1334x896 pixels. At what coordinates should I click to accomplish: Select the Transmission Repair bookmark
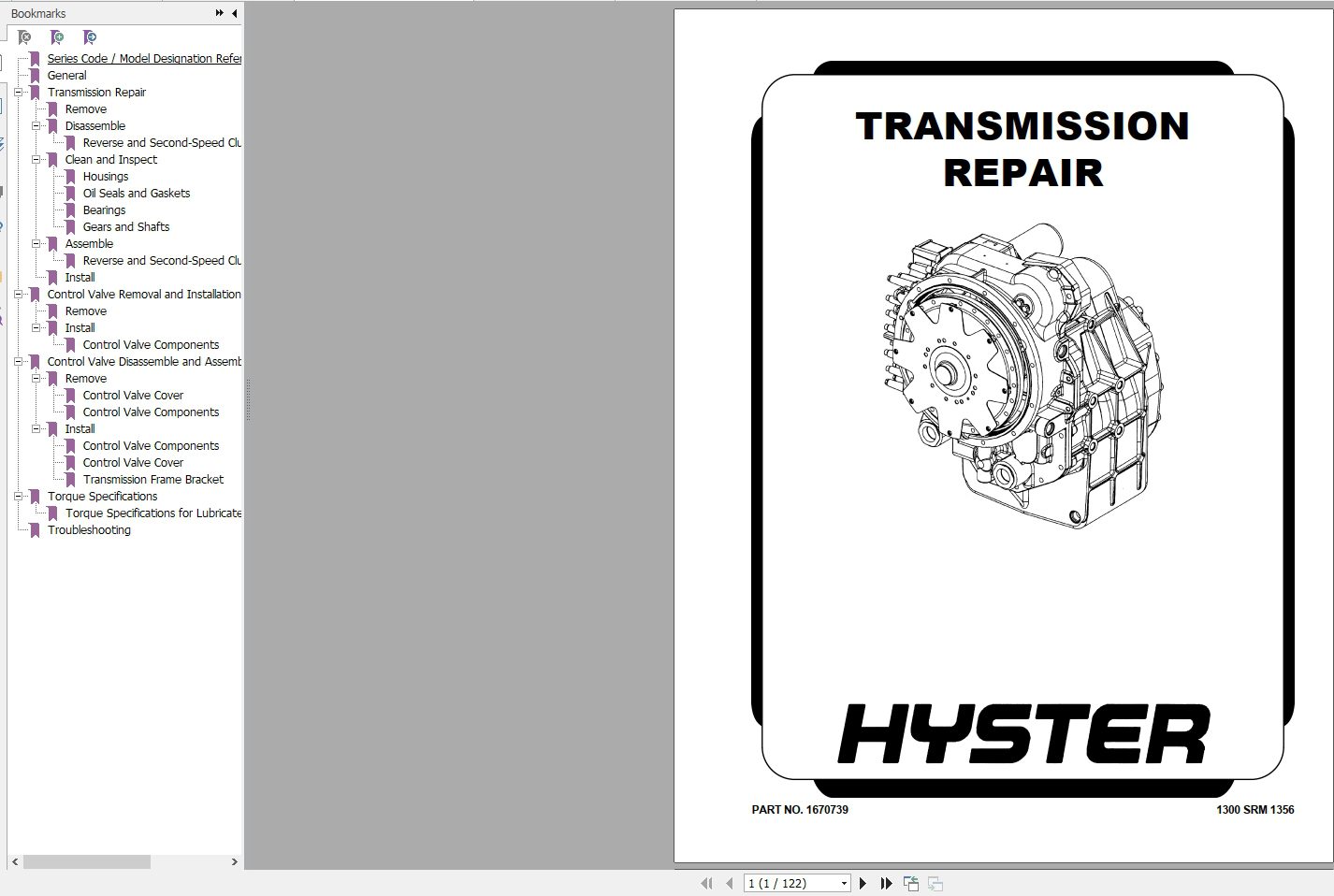[96, 93]
